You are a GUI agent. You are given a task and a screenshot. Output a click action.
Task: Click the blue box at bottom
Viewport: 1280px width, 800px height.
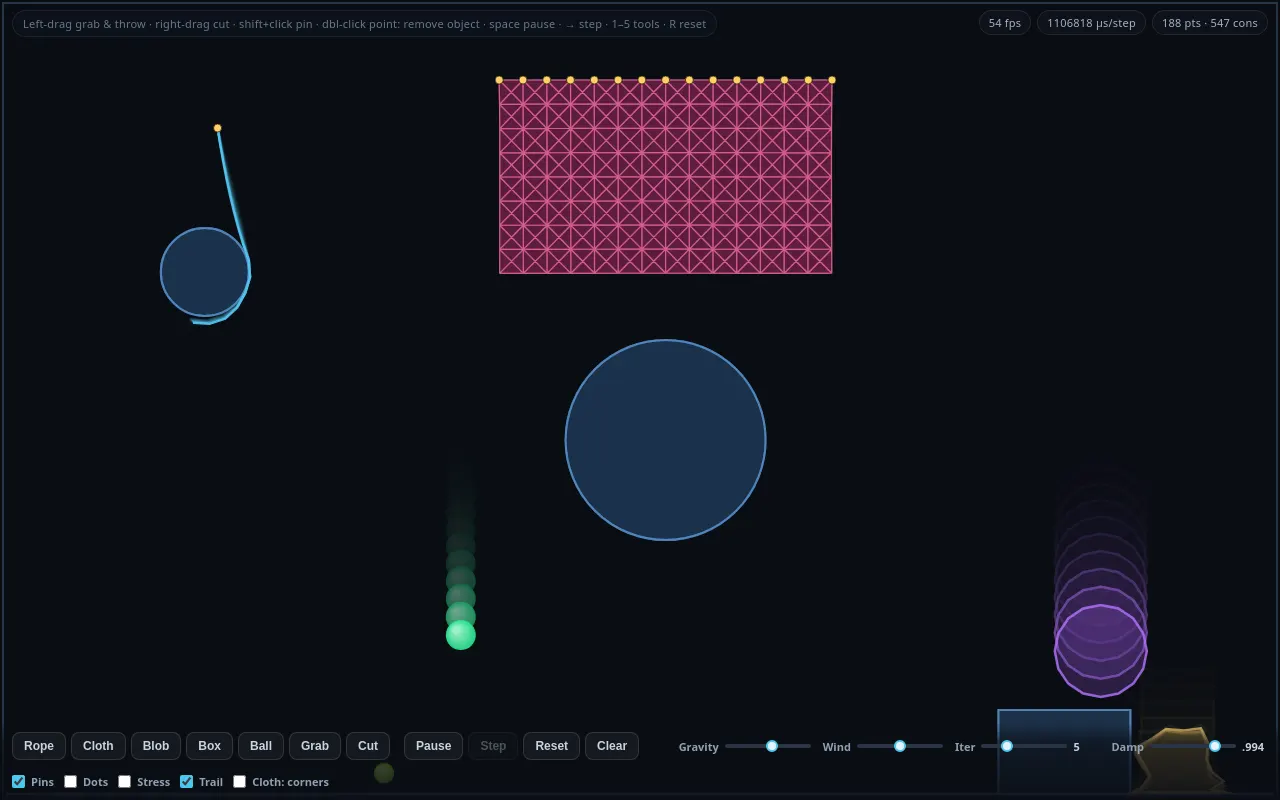pyautogui.click(x=1064, y=752)
